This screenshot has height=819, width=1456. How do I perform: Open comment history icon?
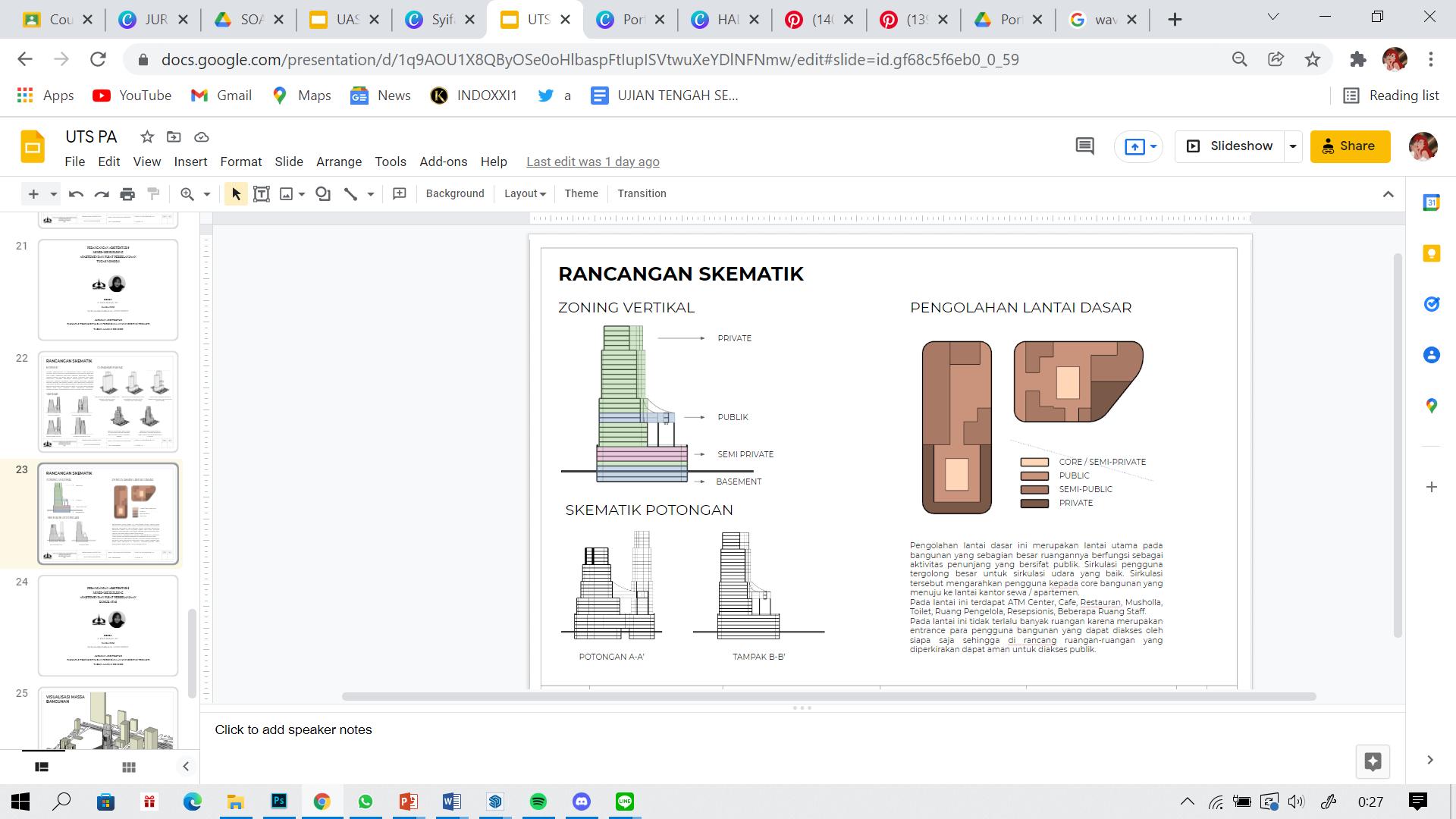pyautogui.click(x=1084, y=146)
